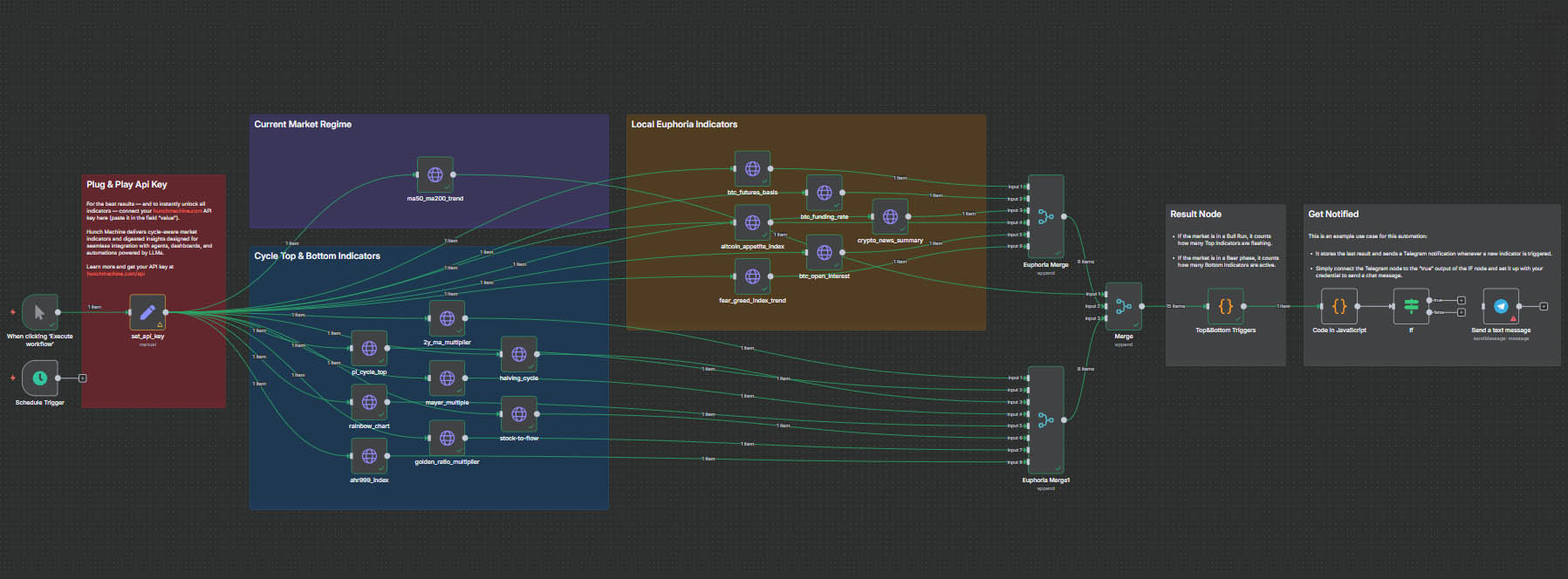Screen dimensions: 1568x579
Task: Open the If condition node
Action: [x=1411, y=306]
